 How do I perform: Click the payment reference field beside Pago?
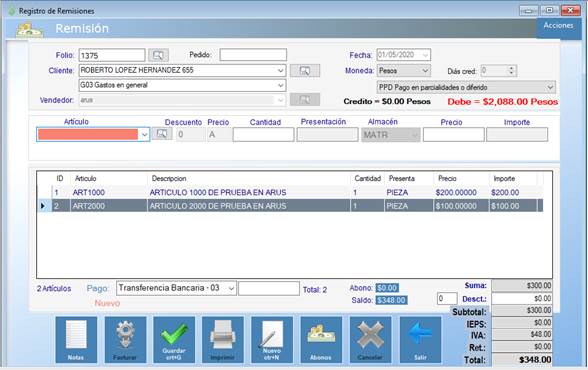269,288
